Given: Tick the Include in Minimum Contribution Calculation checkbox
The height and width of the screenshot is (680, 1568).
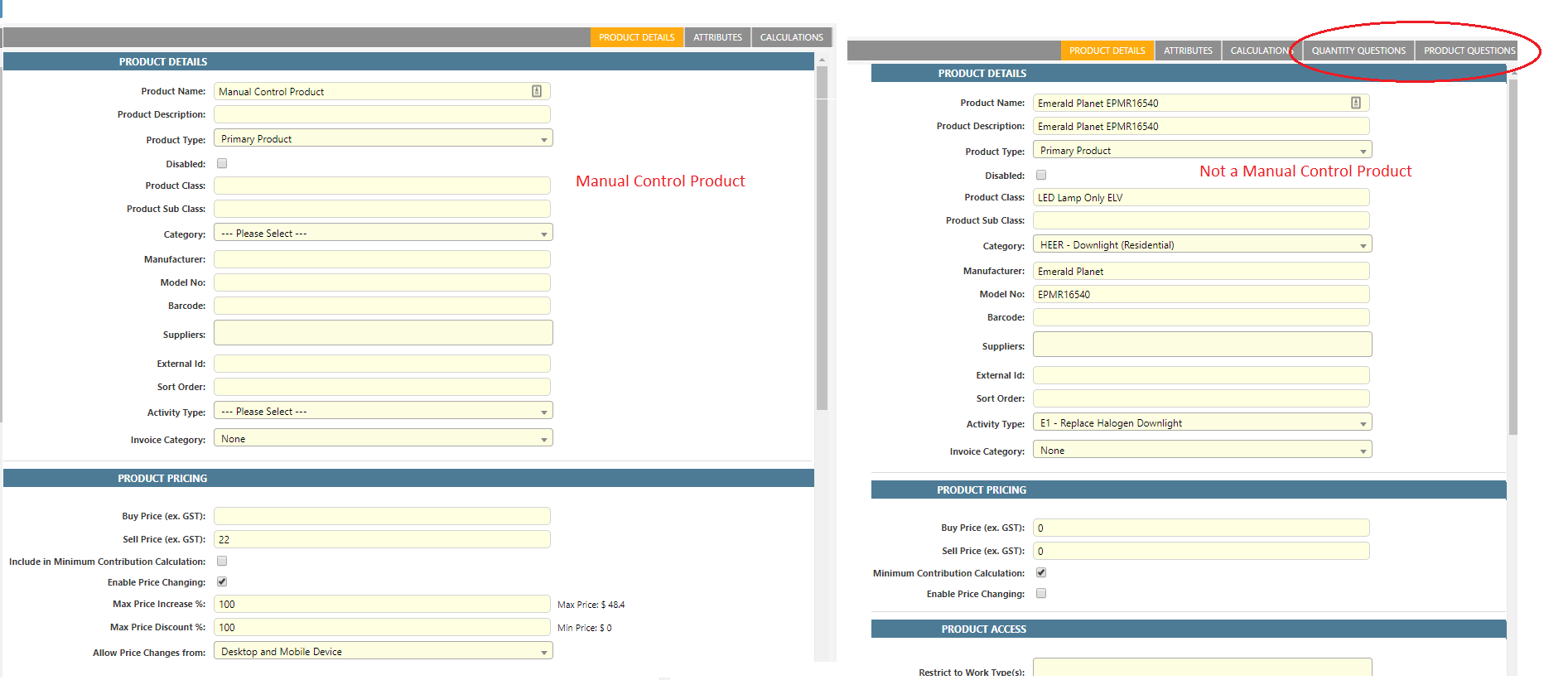Looking at the screenshot, I should [x=222, y=561].
